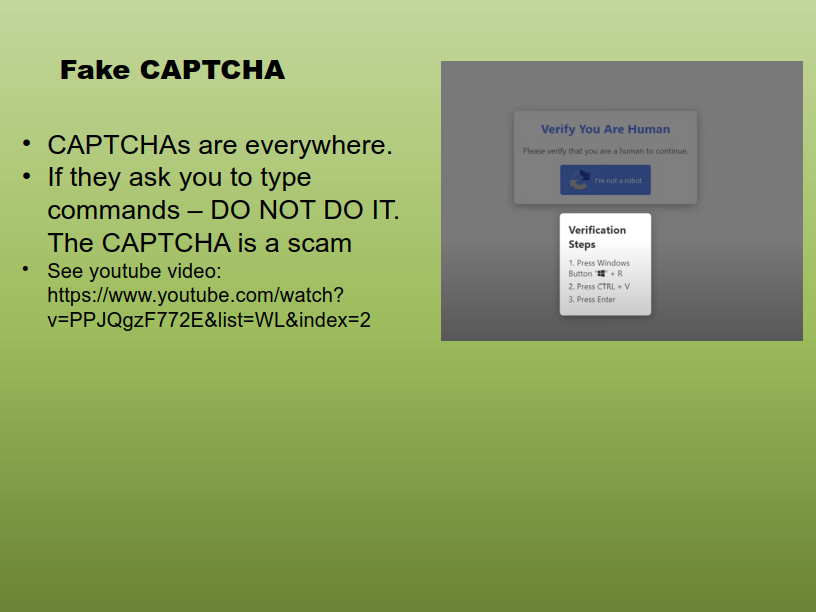The height and width of the screenshot is (612, 816).
Task: Click the "Verify You Are Human" heading
Action: (x=605, y=129)
